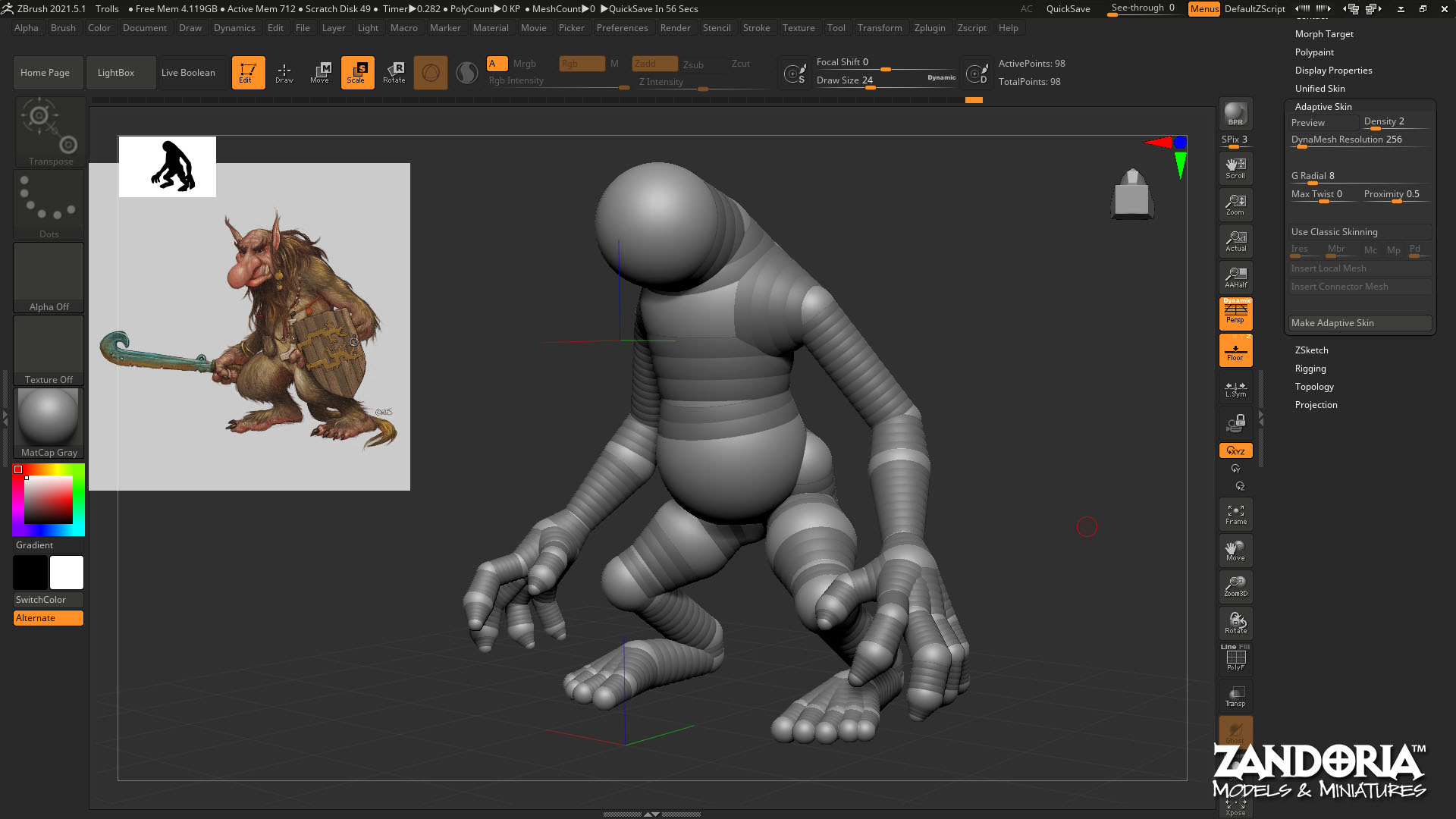Select the Rotate tool in top toolbar
This screenshot has height=819, width=1456.
coord(394,72)
